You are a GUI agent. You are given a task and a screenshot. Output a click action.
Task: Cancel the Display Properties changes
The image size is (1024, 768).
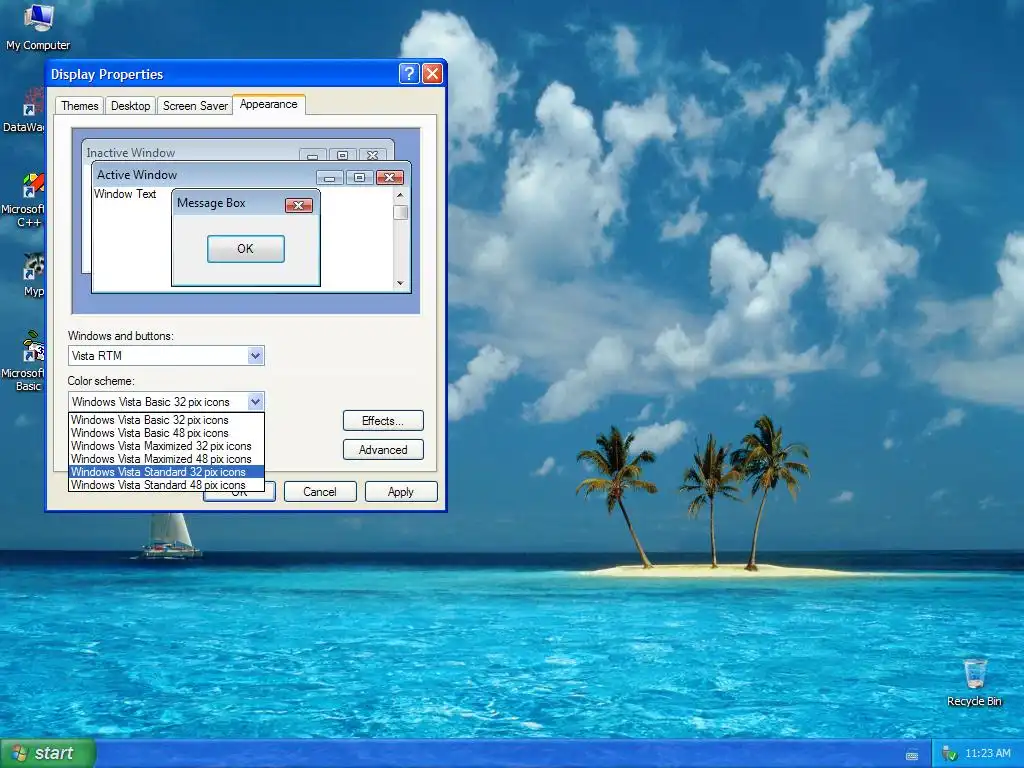point(320,492)
